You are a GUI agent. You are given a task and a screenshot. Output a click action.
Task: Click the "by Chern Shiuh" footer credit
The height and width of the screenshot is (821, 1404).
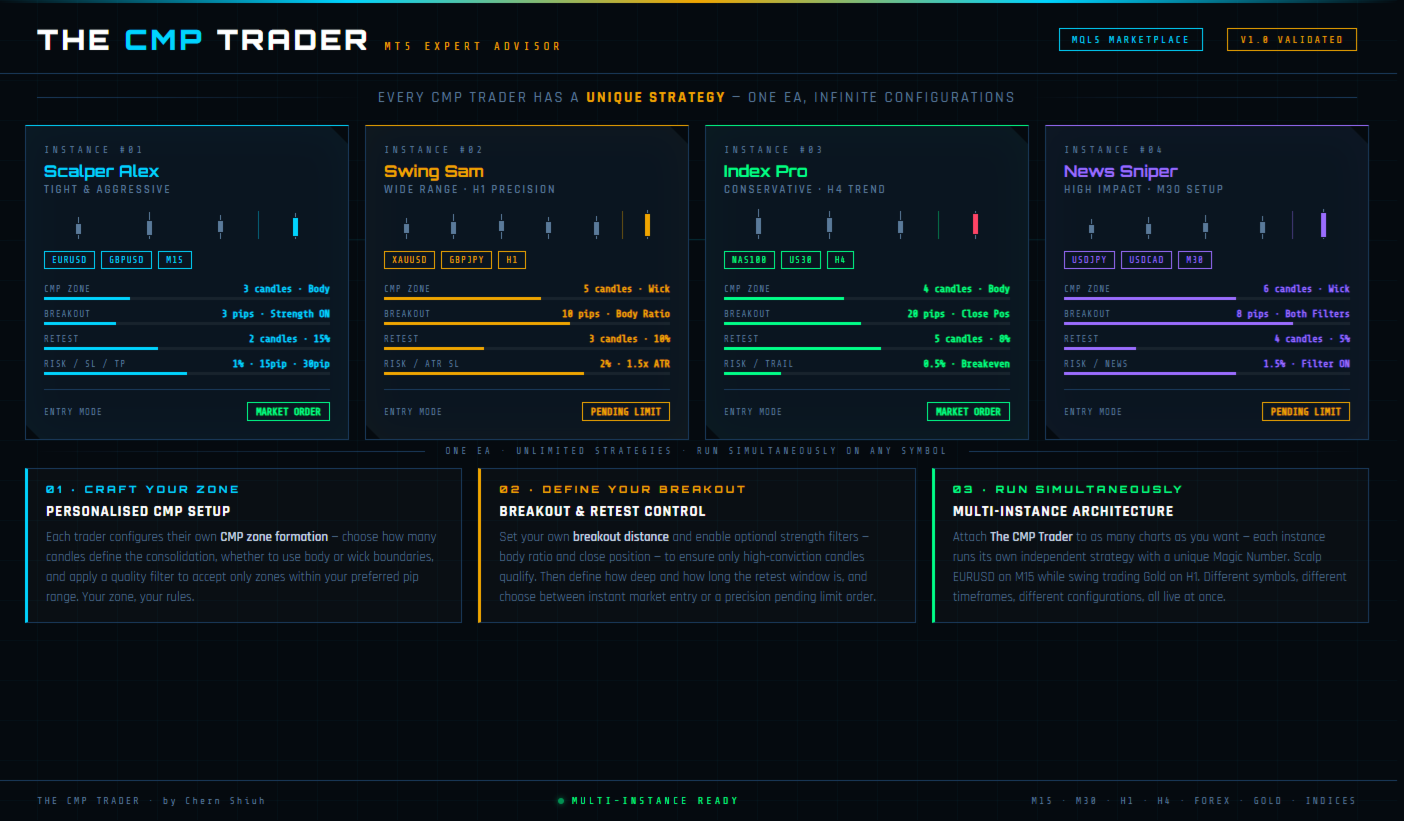pos(214,801)
